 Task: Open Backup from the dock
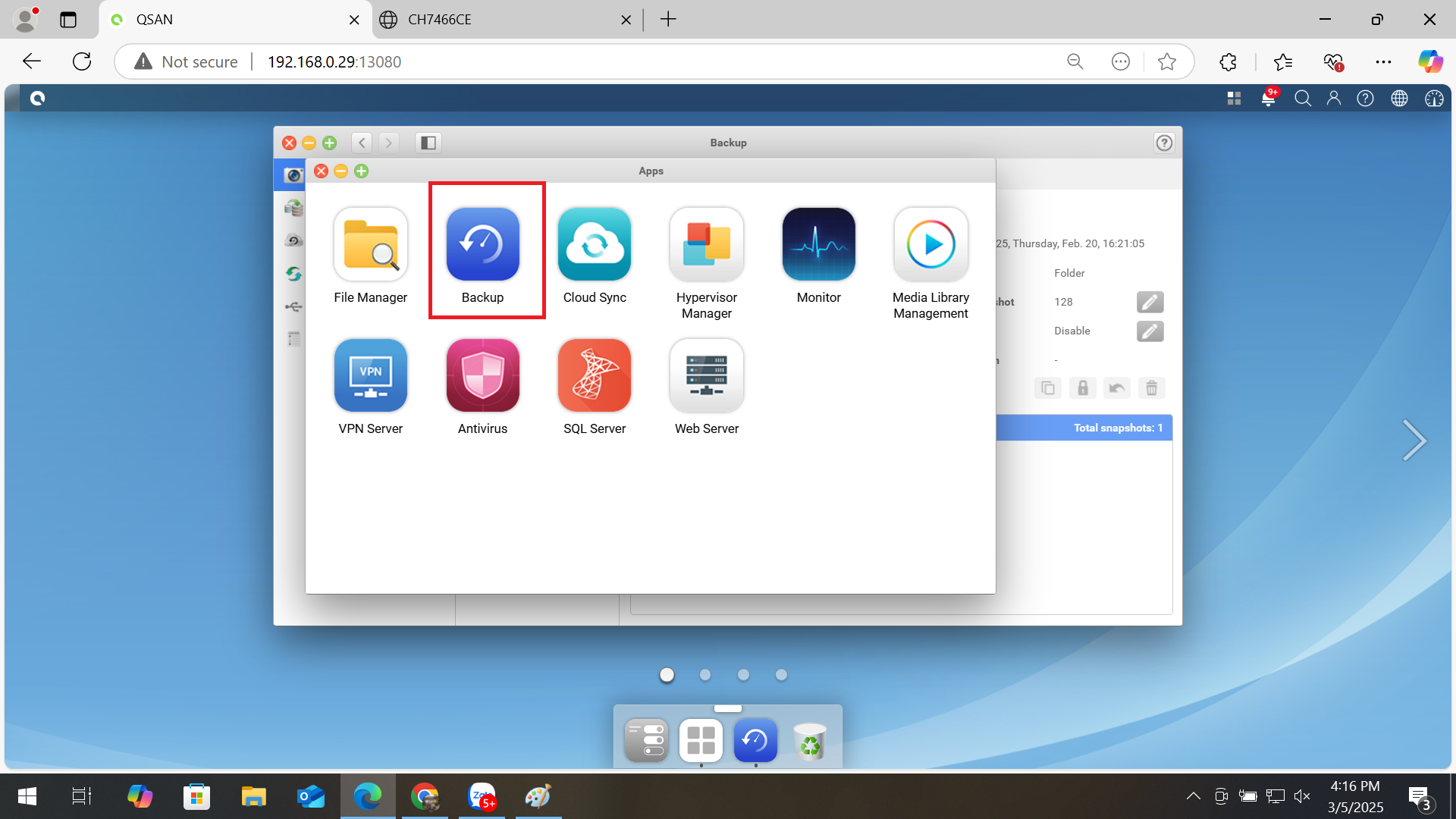click(755, 740)
